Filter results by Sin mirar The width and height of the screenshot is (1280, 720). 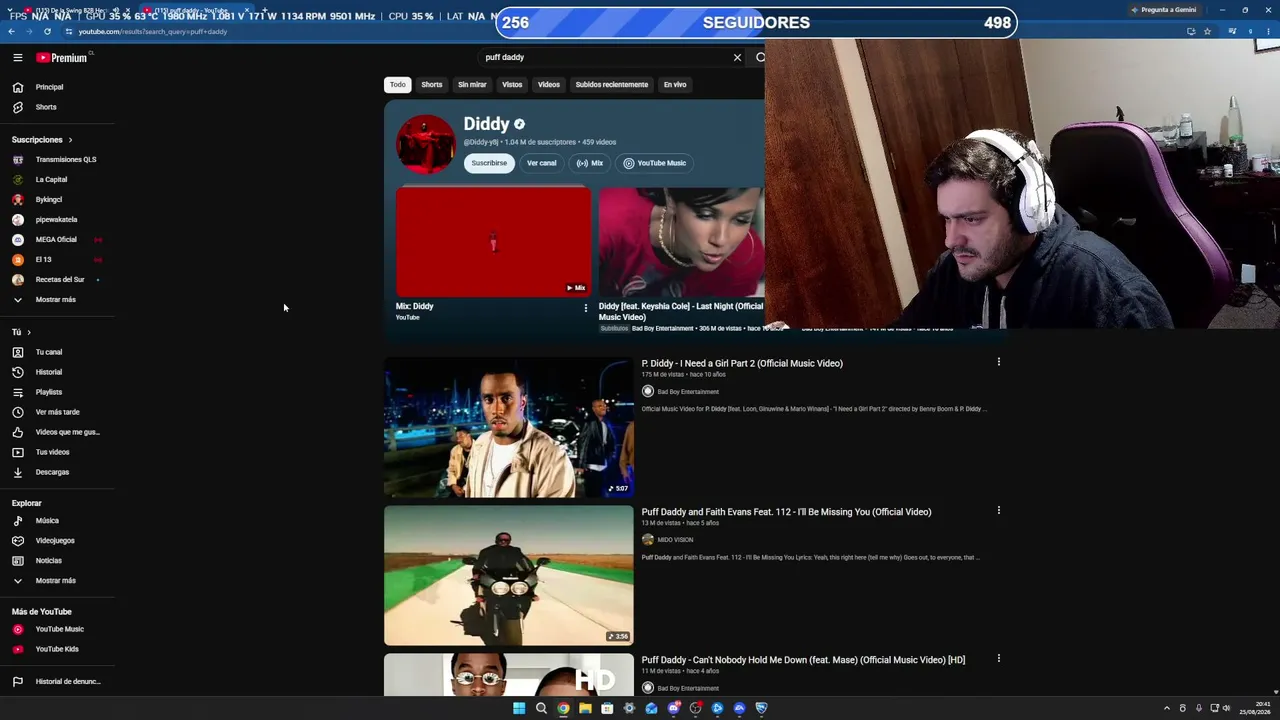(x=472, y=85)
